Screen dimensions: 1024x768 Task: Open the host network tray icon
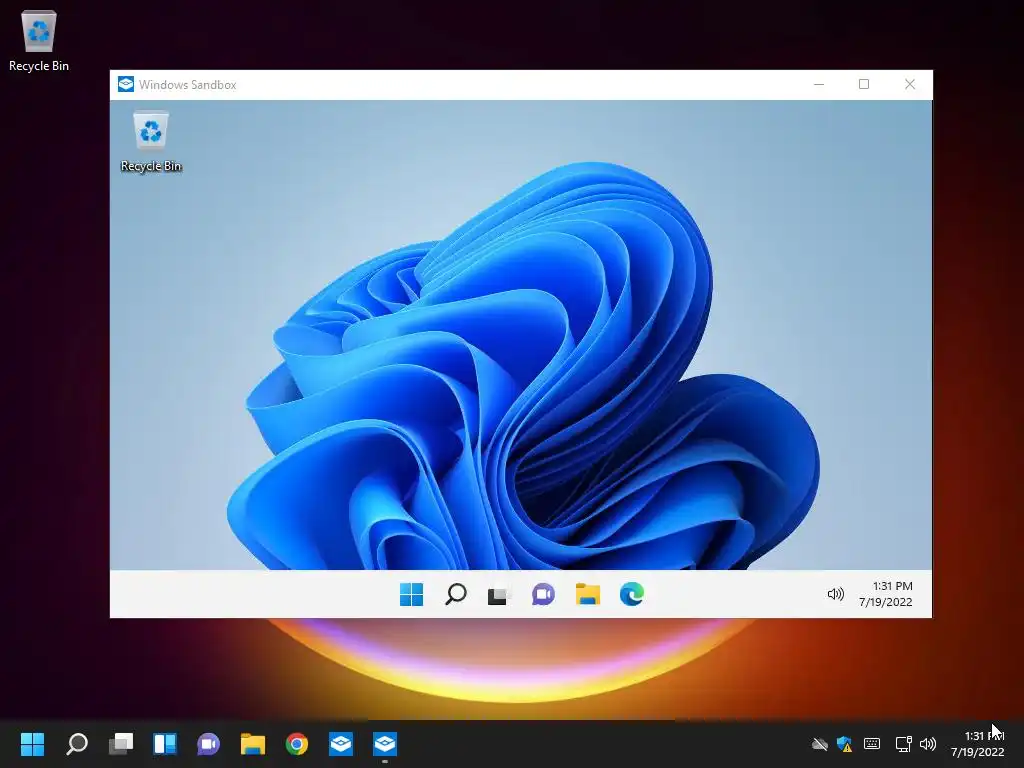(x=903, y=744)
